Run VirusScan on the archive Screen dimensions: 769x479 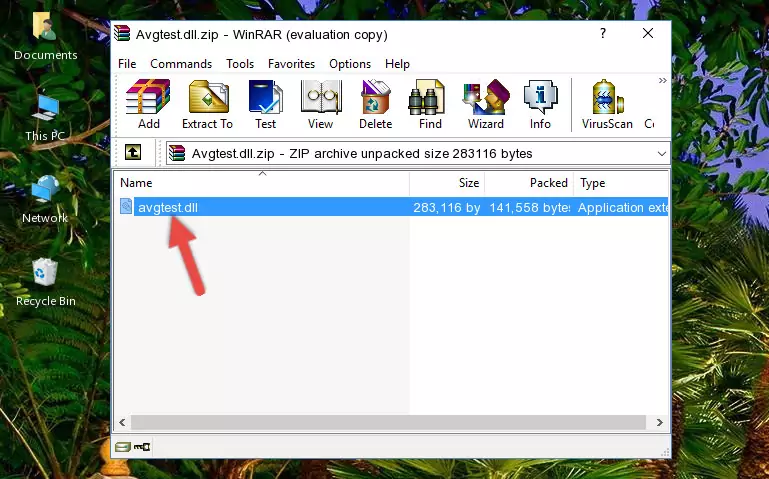click(607, 104)
